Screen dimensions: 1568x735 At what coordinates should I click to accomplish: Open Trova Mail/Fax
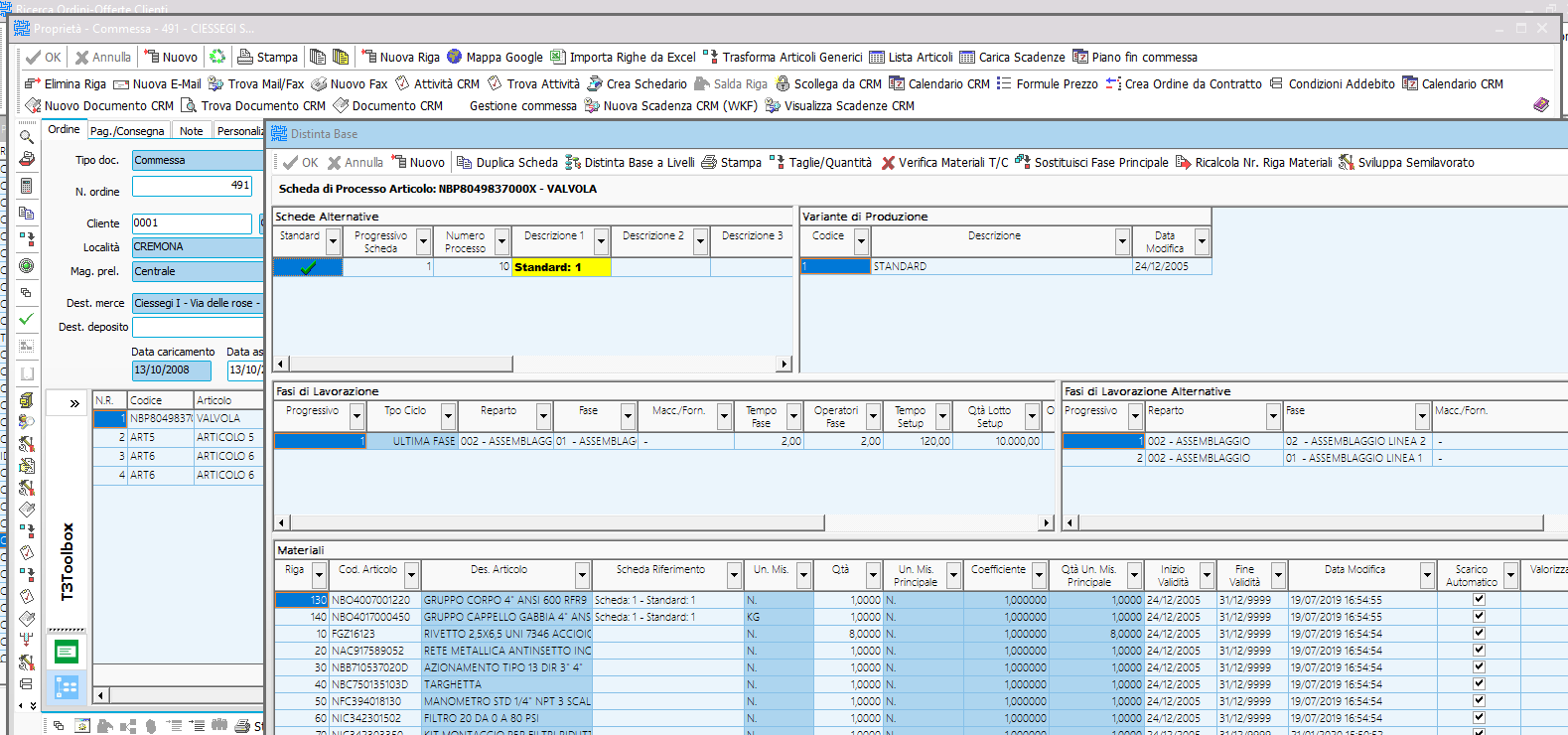[256, 83]
